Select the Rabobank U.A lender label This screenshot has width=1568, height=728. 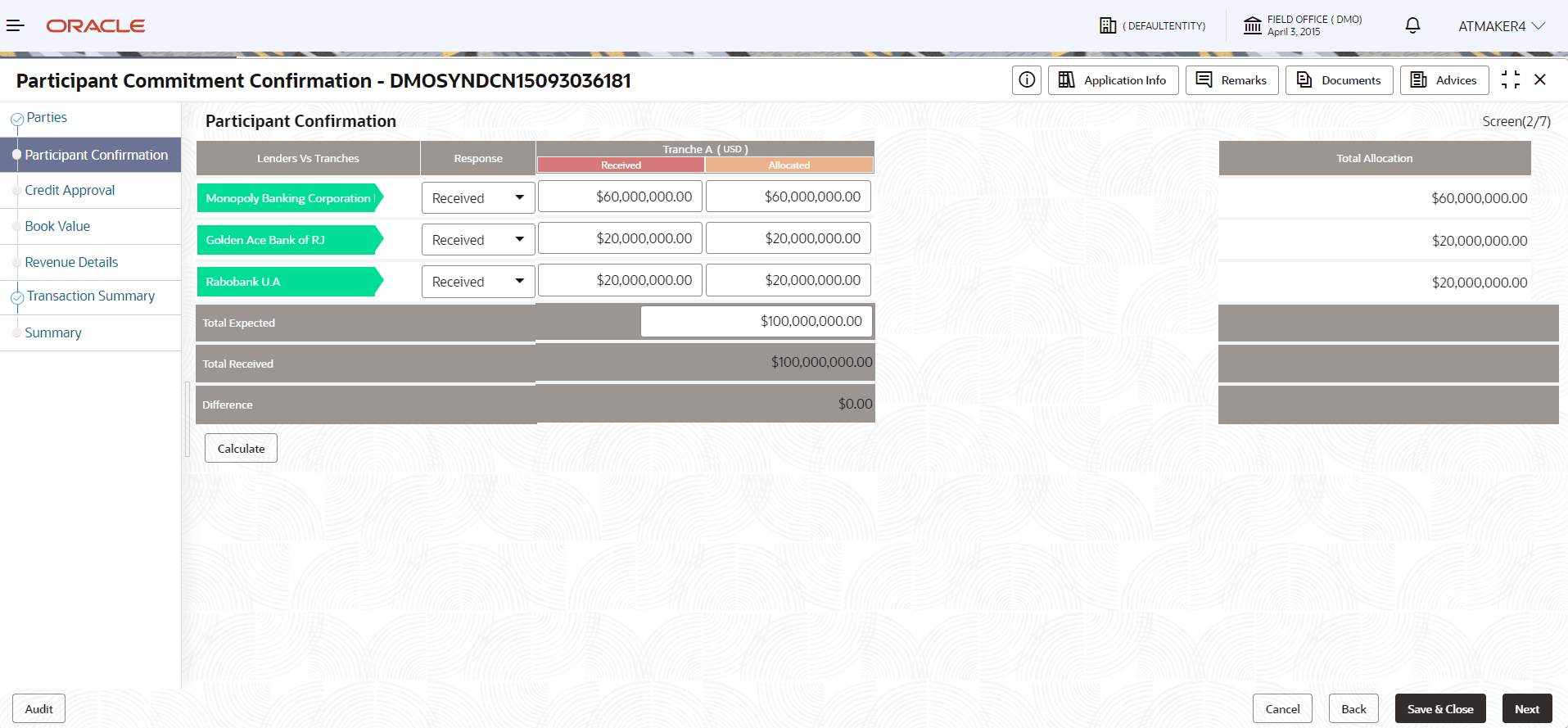290,282
